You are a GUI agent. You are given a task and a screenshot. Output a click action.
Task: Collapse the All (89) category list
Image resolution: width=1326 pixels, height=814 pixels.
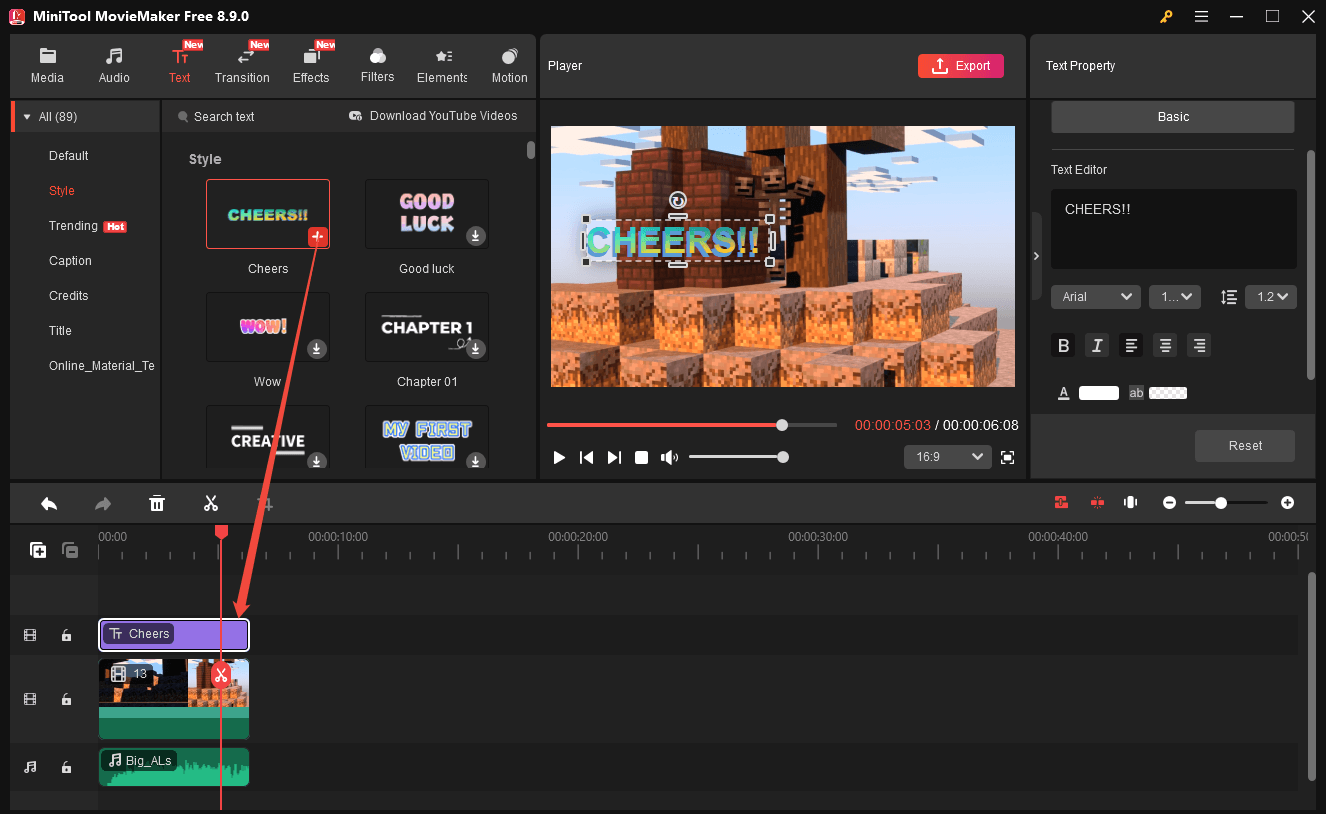tap(27, 117)
